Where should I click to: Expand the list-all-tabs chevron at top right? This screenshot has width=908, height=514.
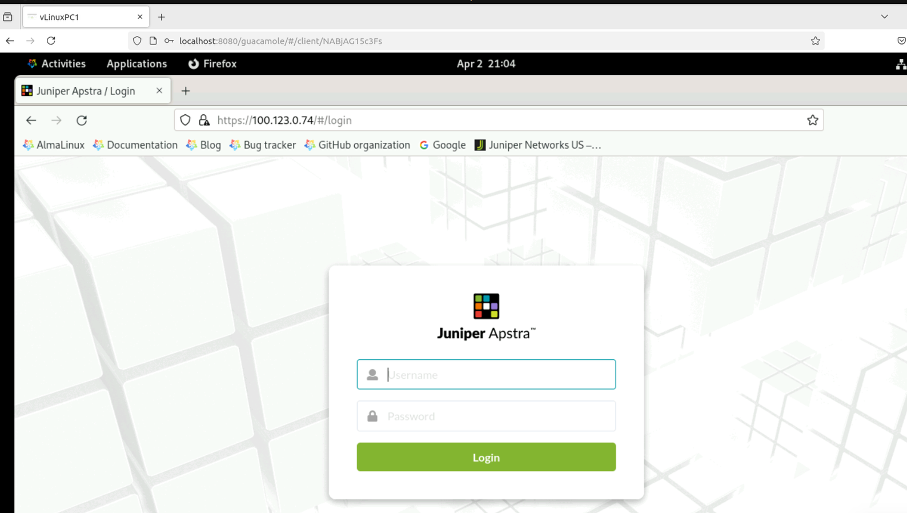click(884, 17)
